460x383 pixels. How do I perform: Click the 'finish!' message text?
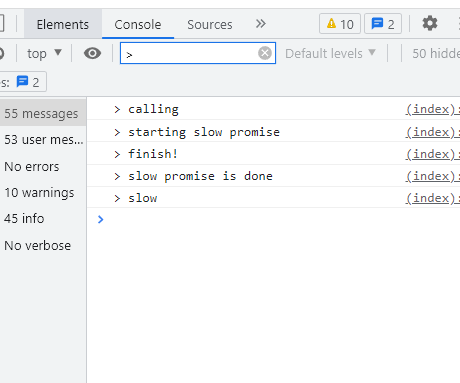click(153, 154)
